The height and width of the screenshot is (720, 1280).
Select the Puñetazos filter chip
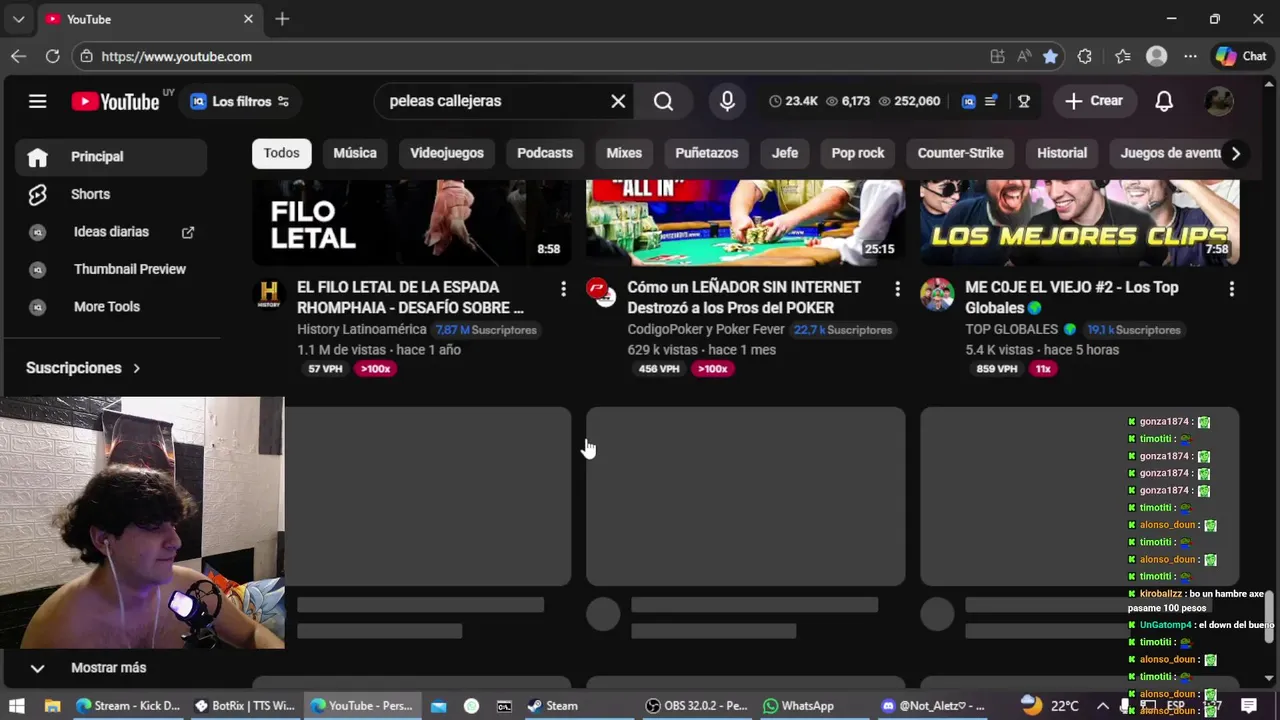(x=706, y=153)
